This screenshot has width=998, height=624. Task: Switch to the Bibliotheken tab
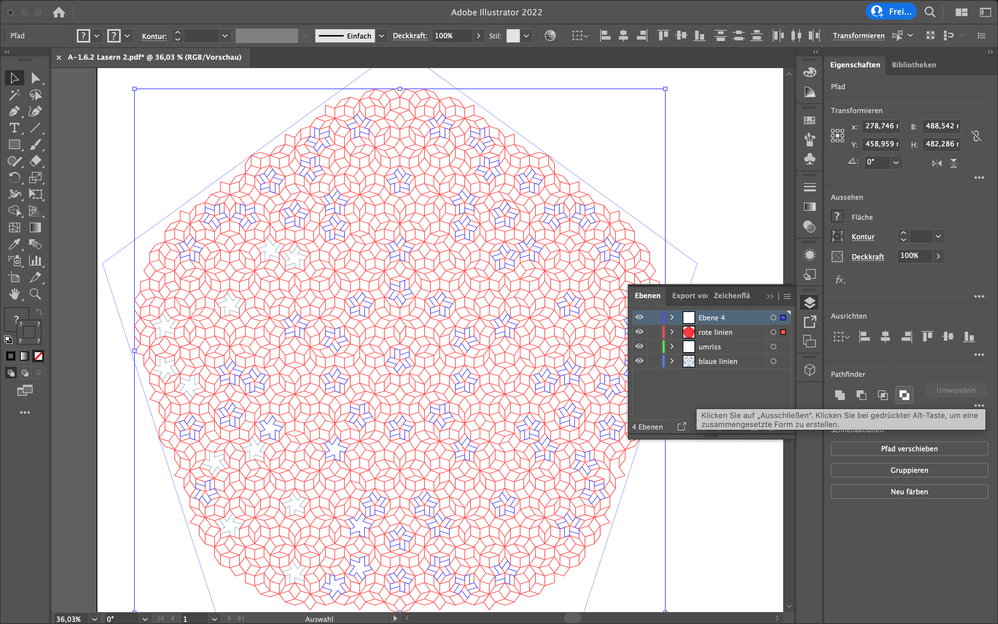[x=913, y=65]
